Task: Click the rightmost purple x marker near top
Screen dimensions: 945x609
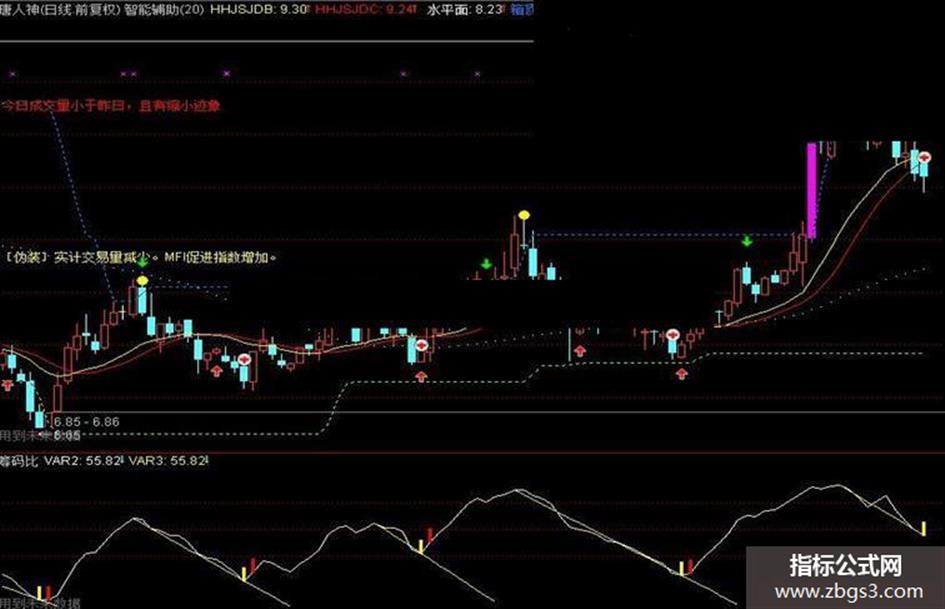Action: tap(477, 74)
